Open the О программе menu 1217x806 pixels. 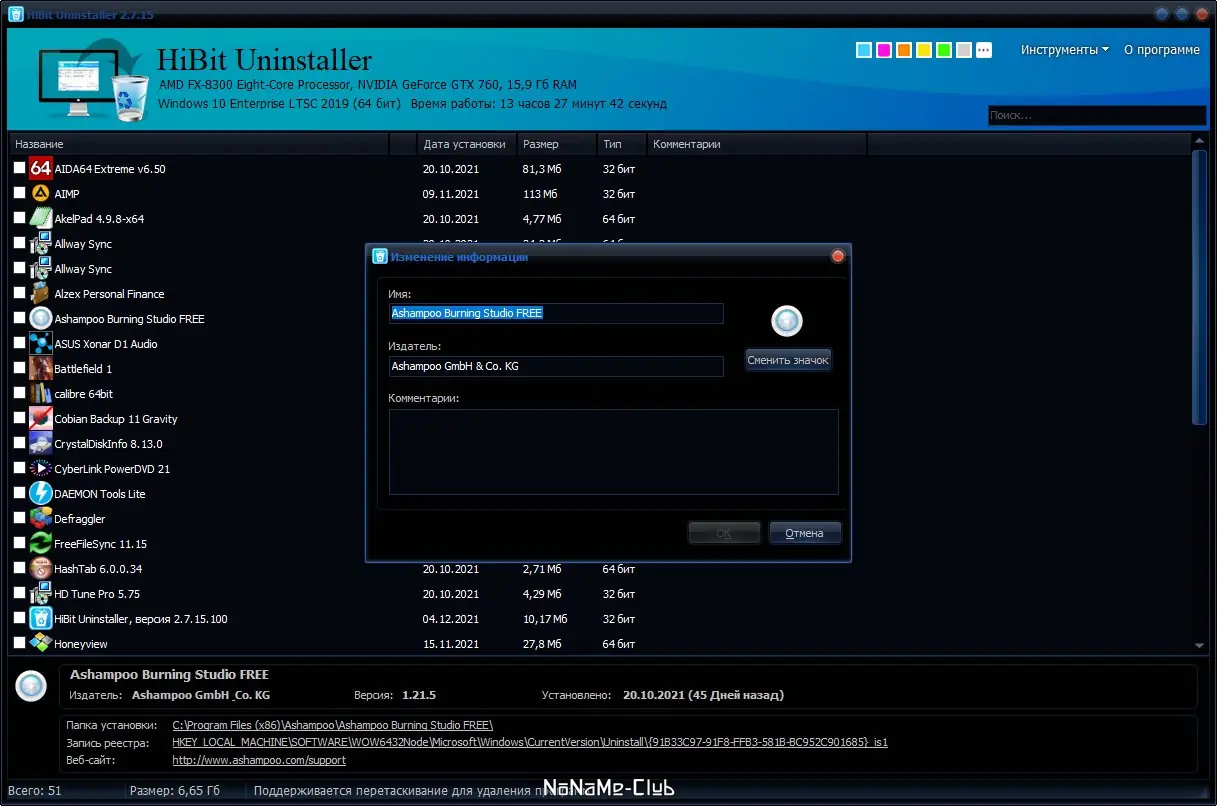coord(1161,50)
